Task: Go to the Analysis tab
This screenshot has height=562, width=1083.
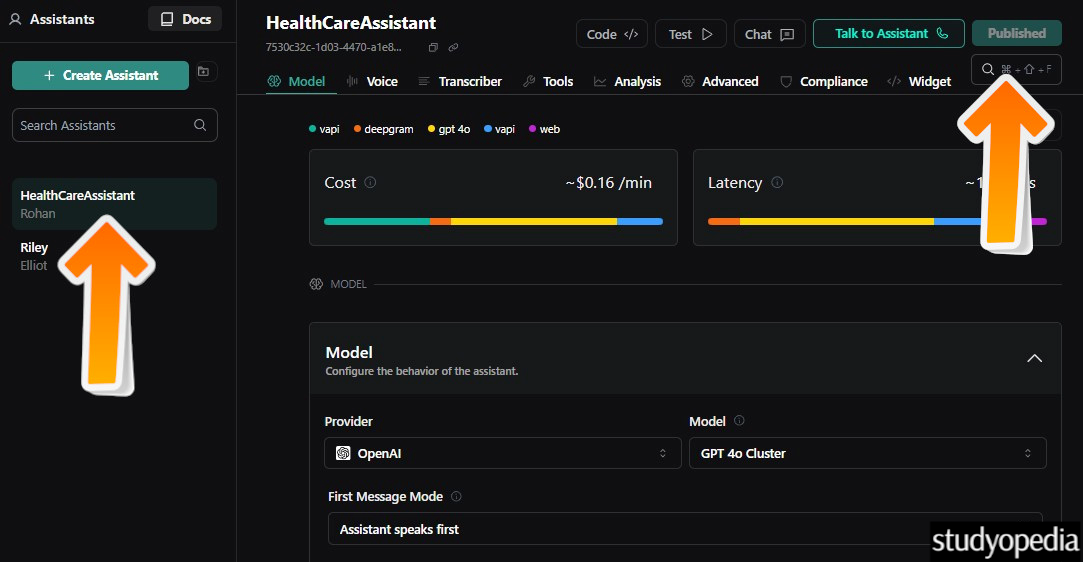Action: (628, 81)
